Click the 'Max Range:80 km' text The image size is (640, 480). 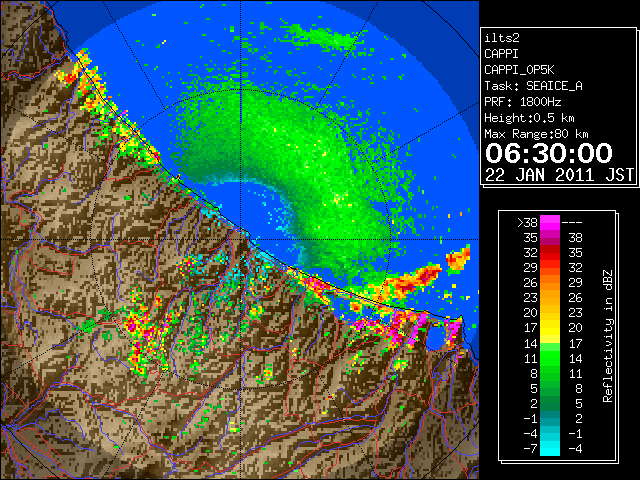tap(536, 134)
